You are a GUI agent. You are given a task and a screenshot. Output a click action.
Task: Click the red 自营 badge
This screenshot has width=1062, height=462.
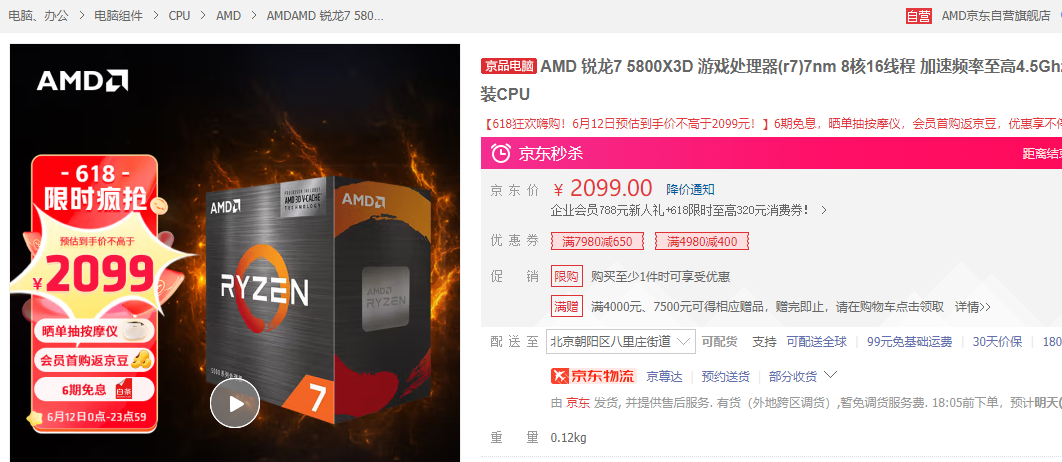[919, 16]
